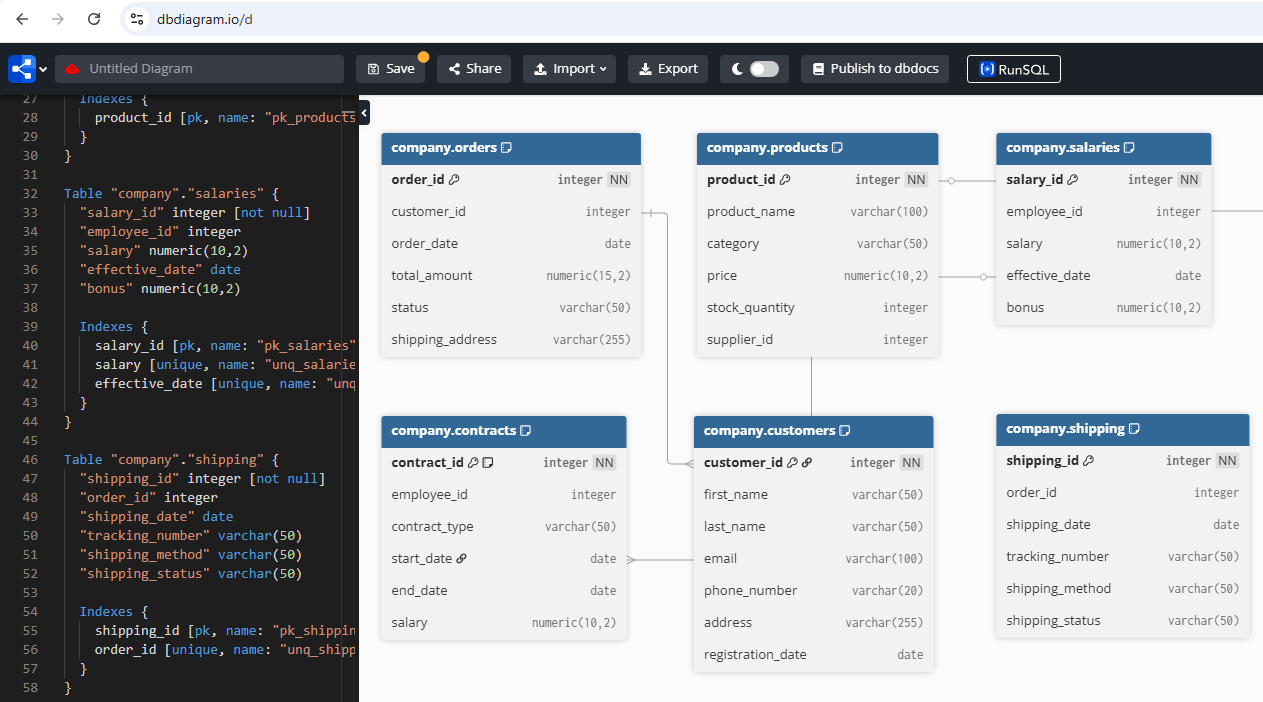Collapse the code editor panel arrow
The height and width of the screenshot is (702, 1263).
364,113
